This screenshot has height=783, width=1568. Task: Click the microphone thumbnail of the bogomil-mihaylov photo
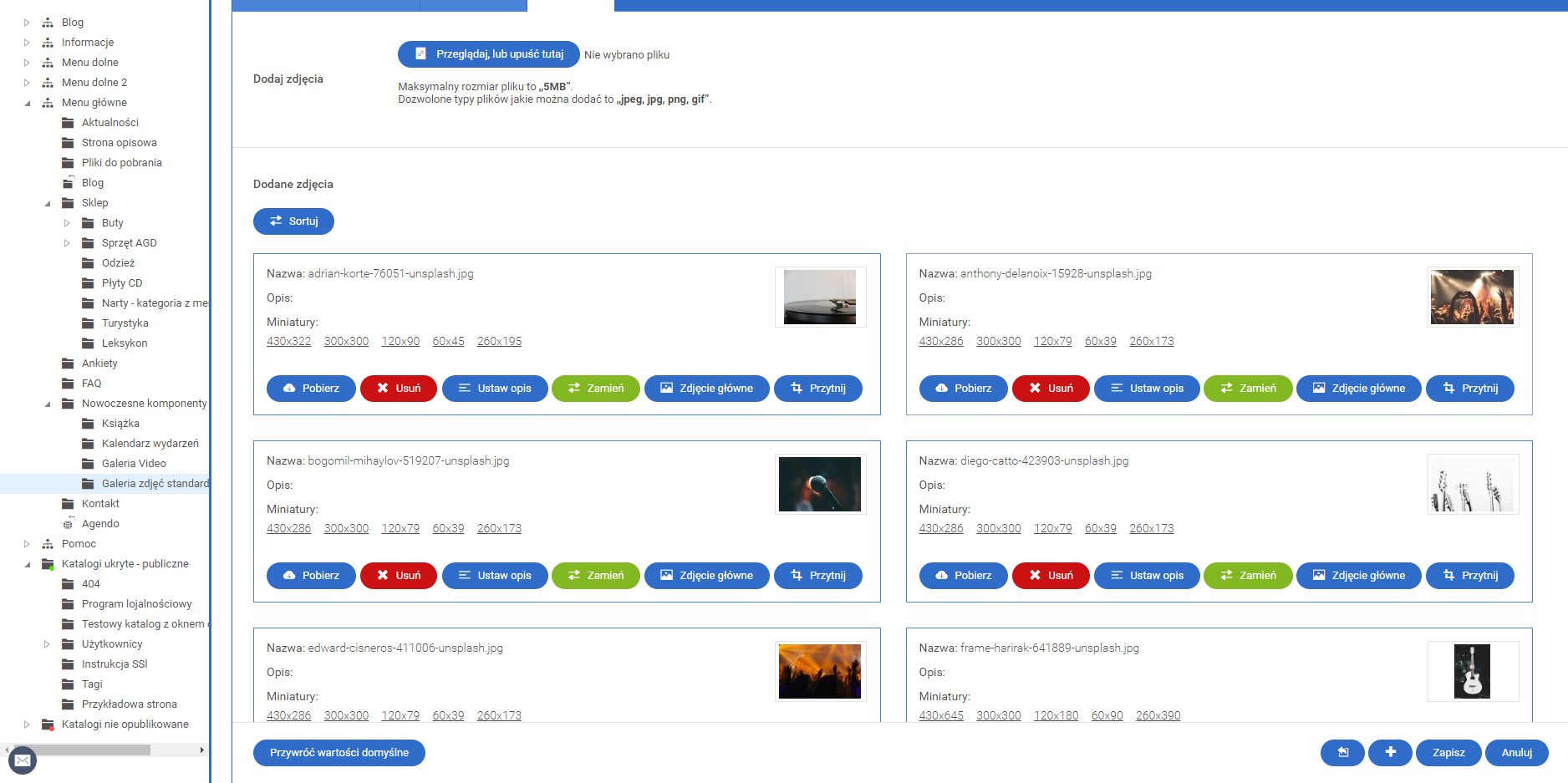(819, 484)
